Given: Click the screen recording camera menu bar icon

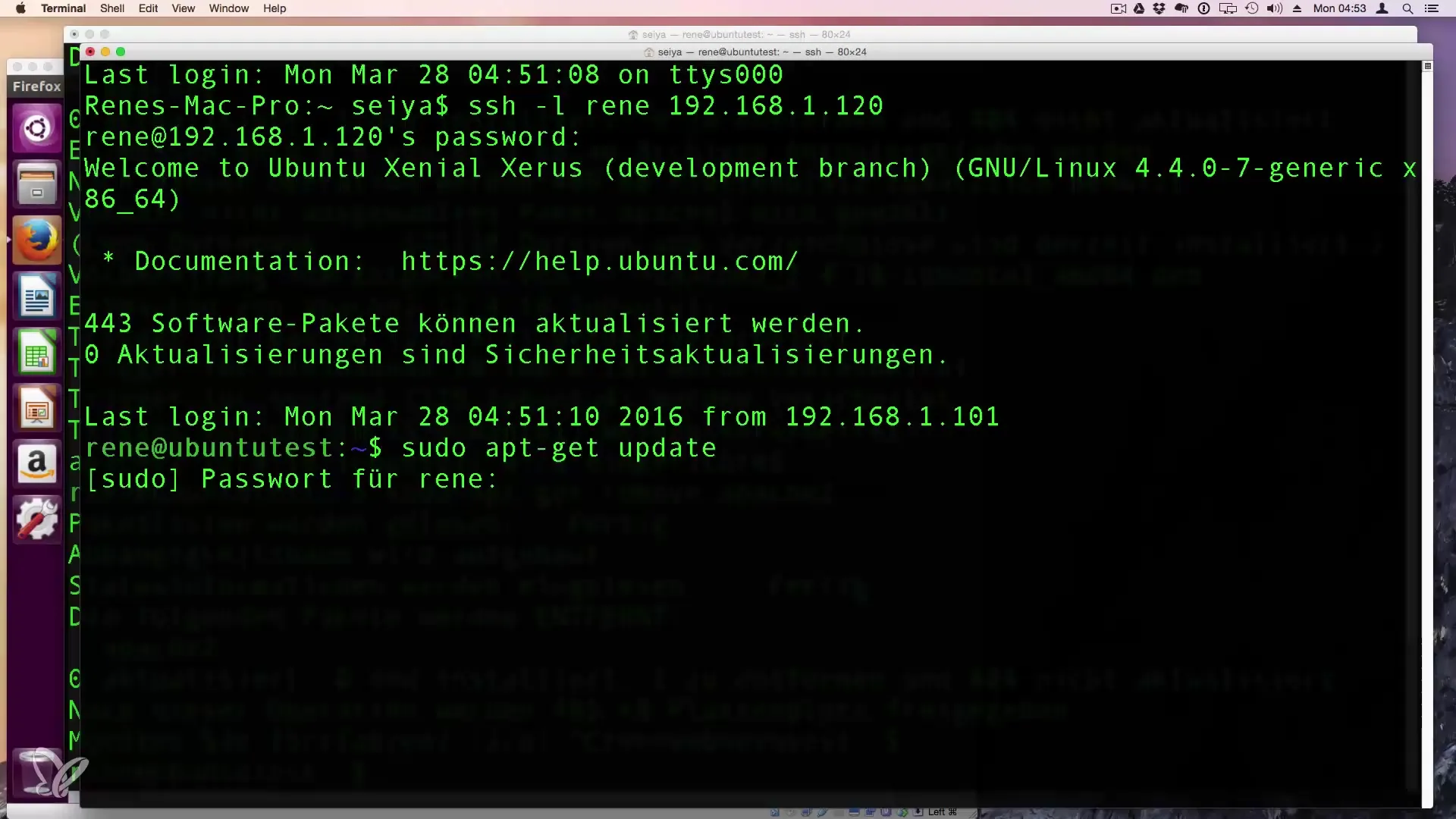Looking at the screenshot, I should [1119, 8].
